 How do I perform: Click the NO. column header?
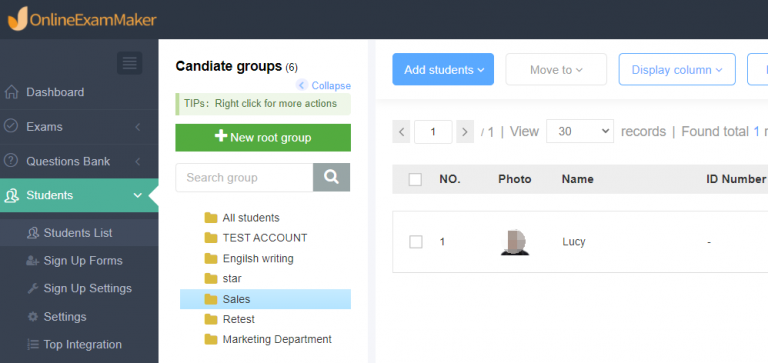(450, 179)
